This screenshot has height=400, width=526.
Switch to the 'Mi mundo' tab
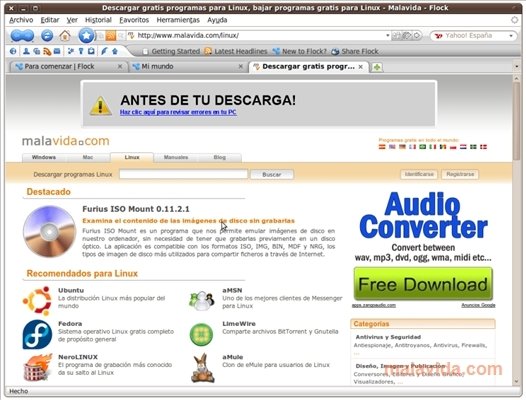tap(188, 66)
